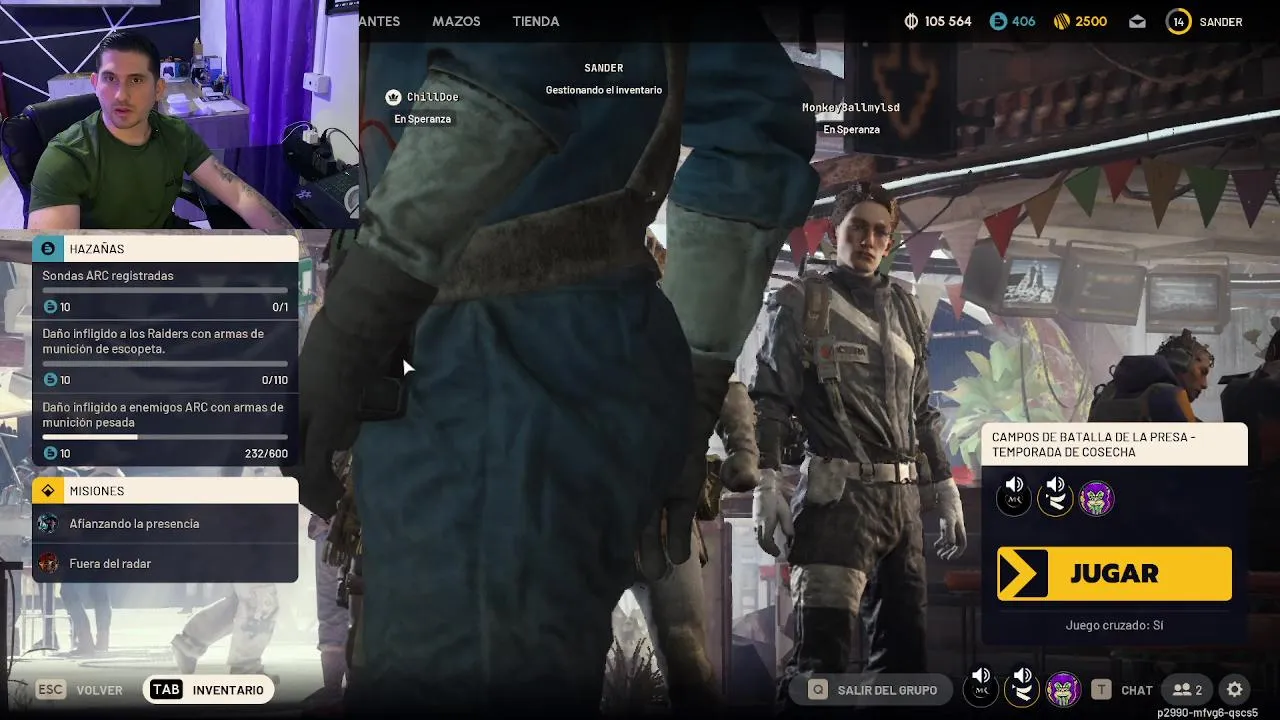Screen dimensions: 1280x720
Task: Open the CHAT panel
Action: point(1137,690)
